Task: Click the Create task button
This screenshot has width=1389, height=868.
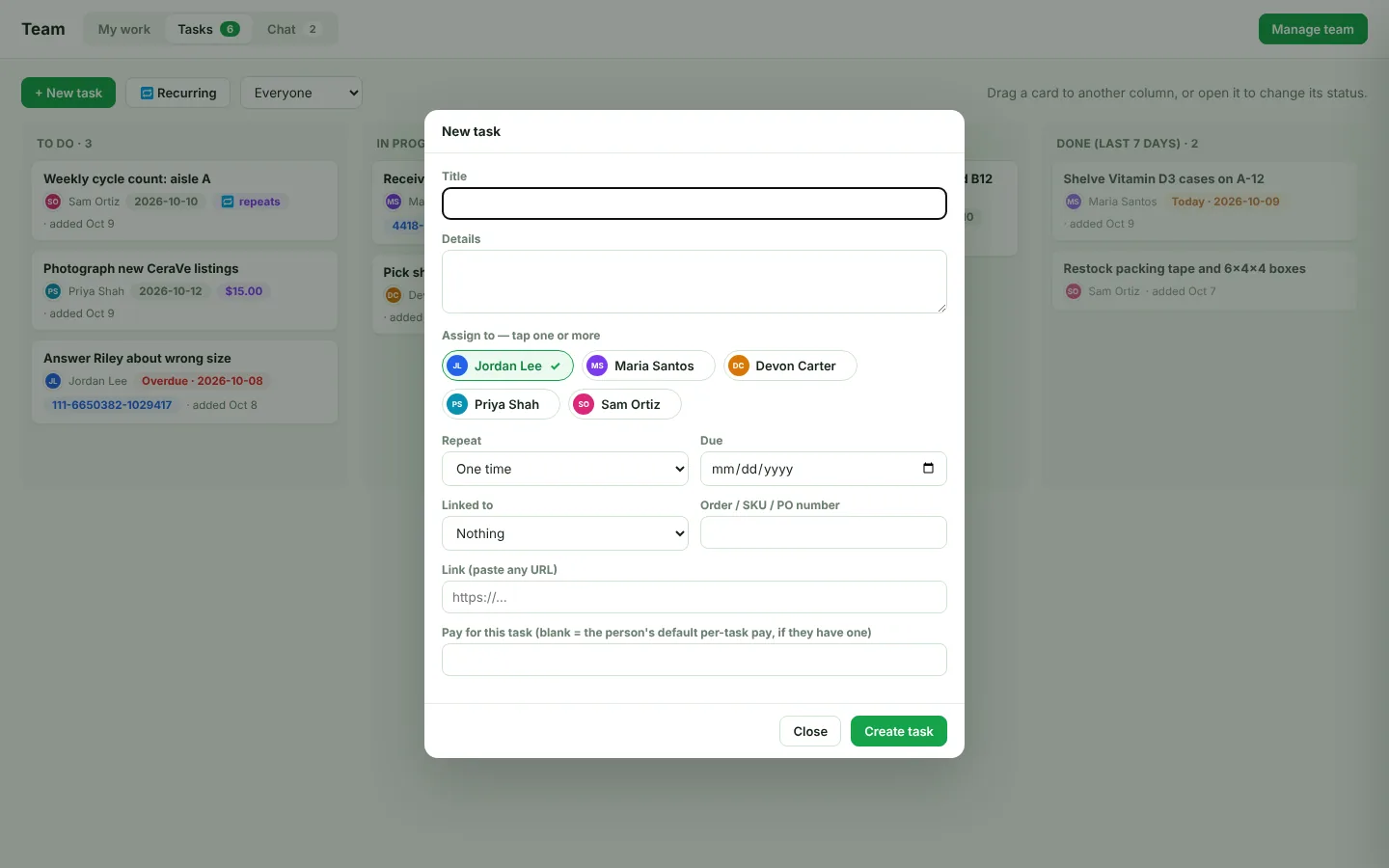Action: point(899,731)
